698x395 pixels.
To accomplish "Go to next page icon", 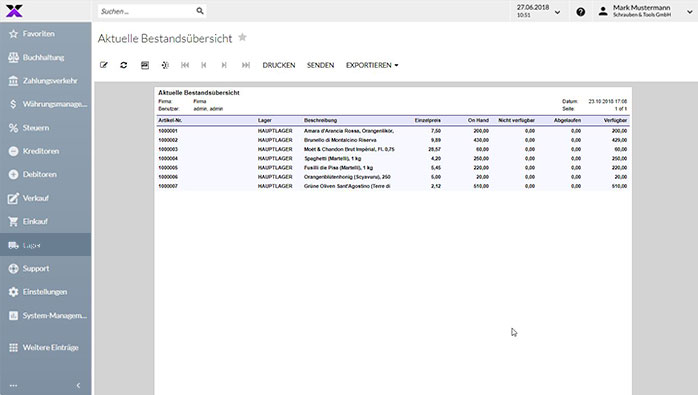I will pos(224,65).
